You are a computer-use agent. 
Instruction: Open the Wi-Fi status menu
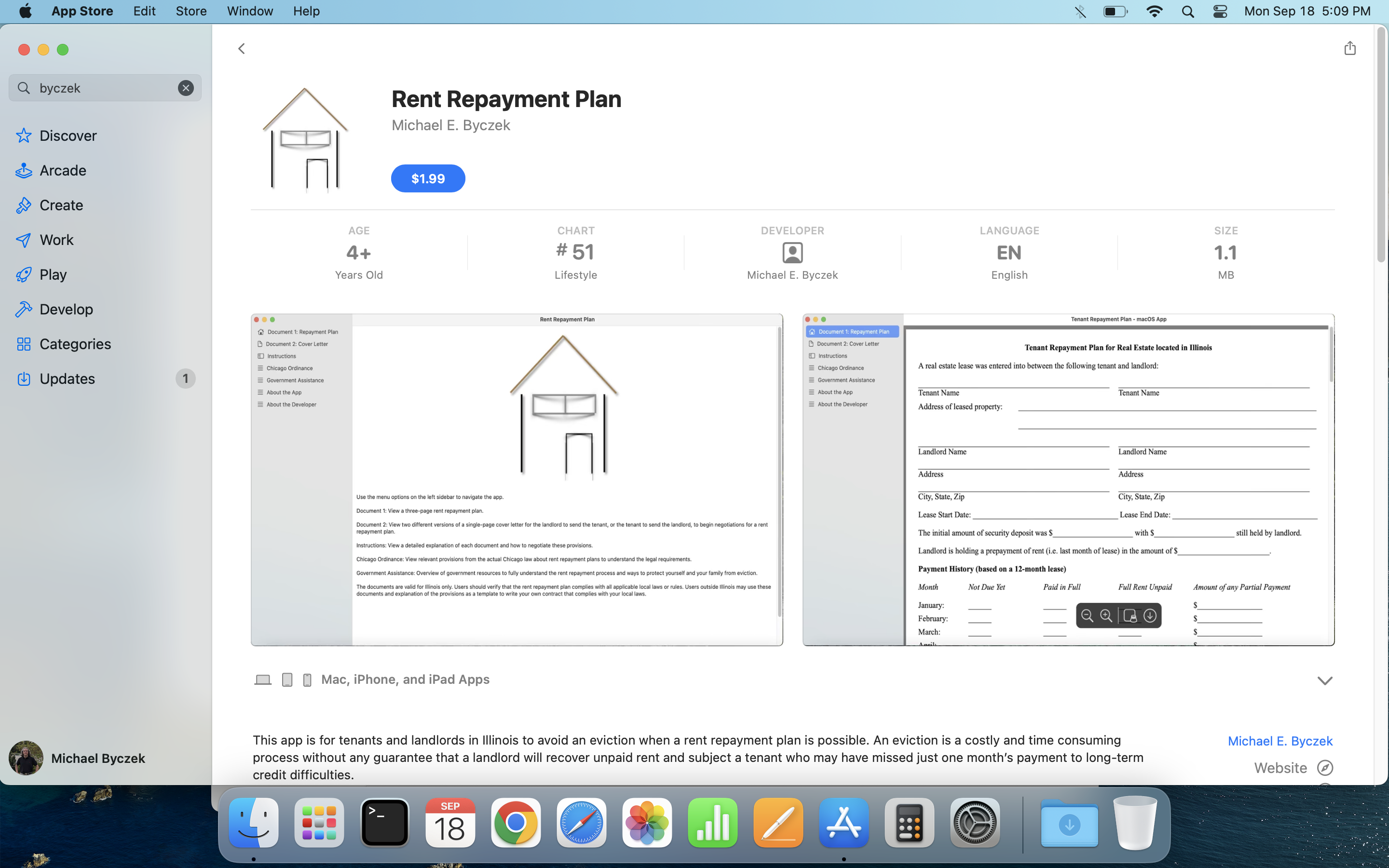[x=1154, y=12]
